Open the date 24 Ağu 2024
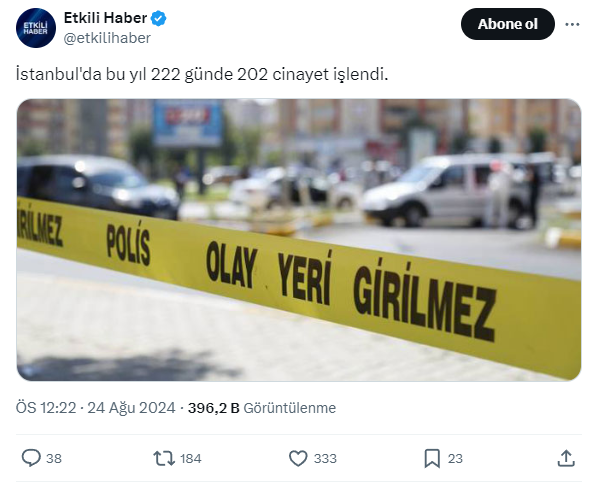593x482 pixels. pyautogui.click(x=131, y=408)
